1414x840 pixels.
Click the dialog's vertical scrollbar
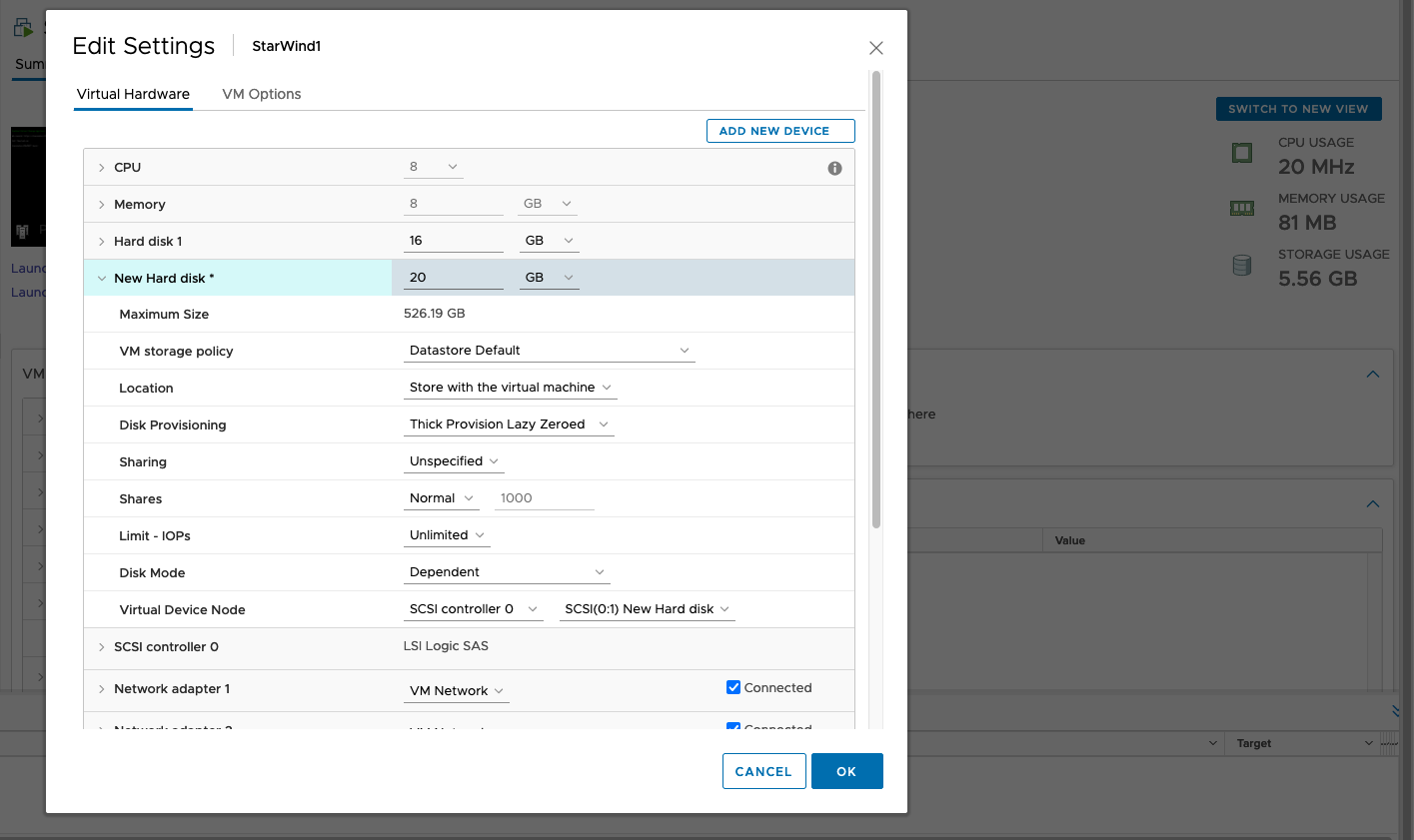tap(876, 300)
